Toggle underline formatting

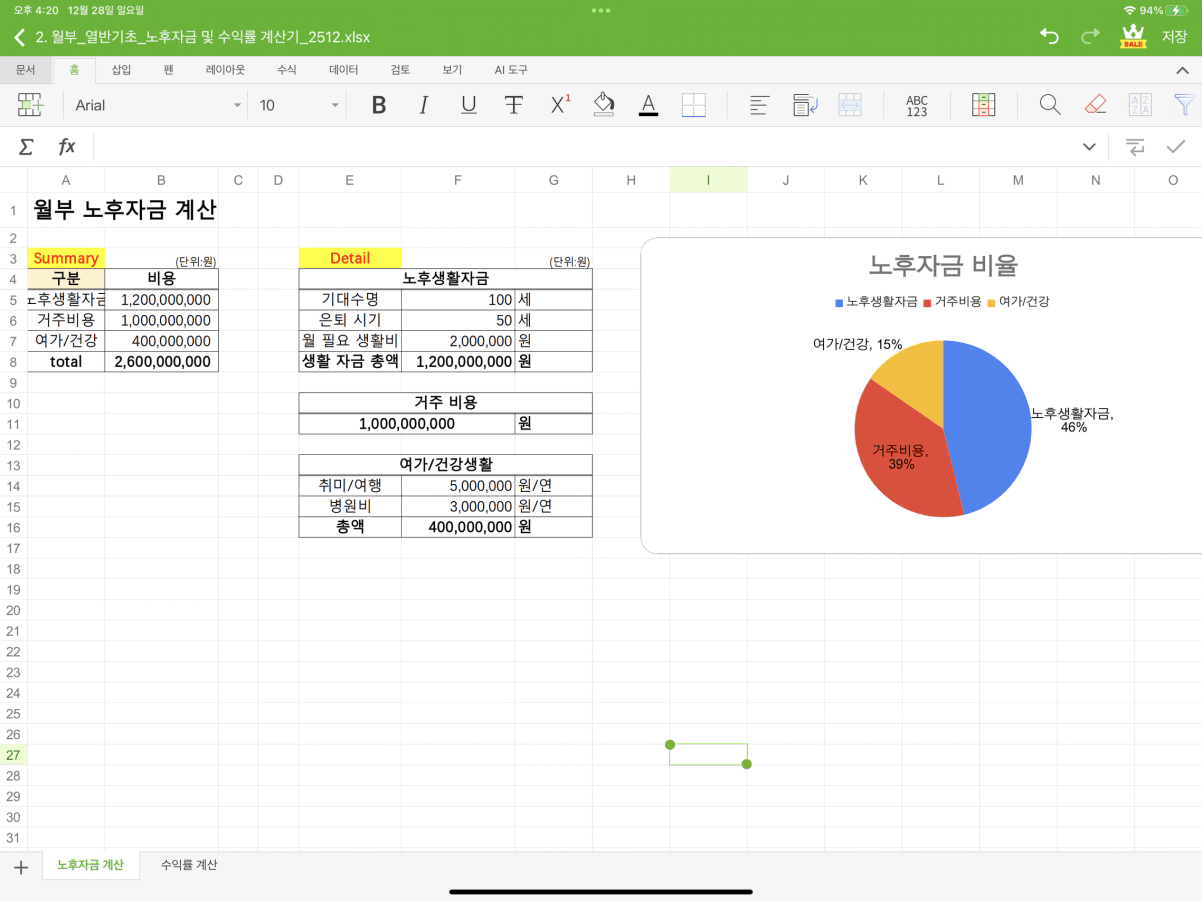click(468, 105)
